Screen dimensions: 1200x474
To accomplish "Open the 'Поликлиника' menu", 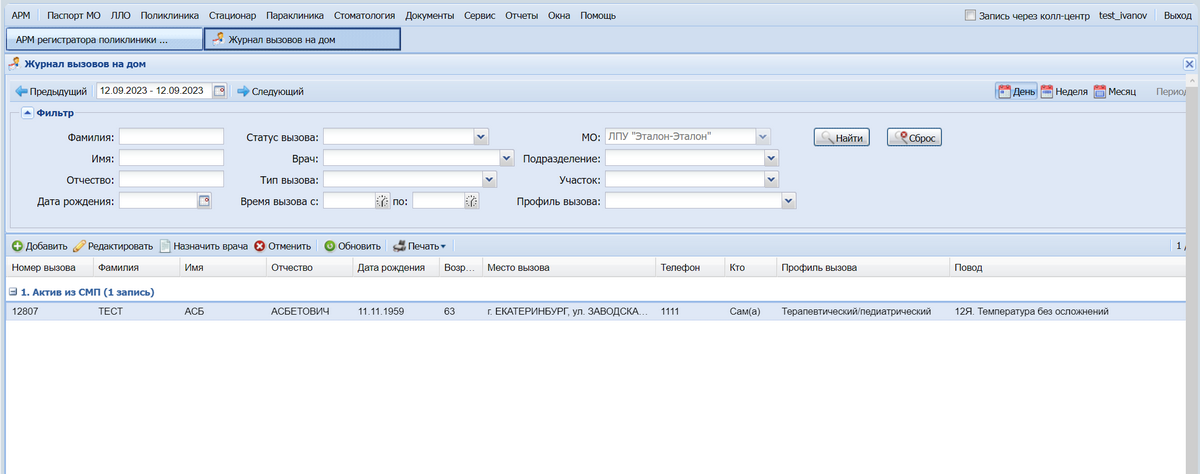I will click(169, 16).
